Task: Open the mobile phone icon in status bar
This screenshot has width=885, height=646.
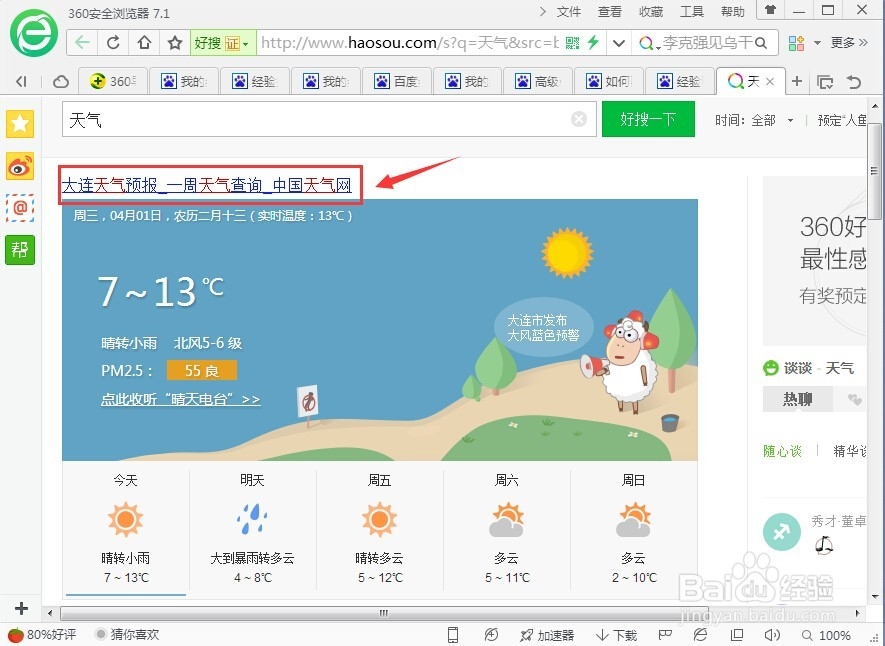Action: (453, 635)
